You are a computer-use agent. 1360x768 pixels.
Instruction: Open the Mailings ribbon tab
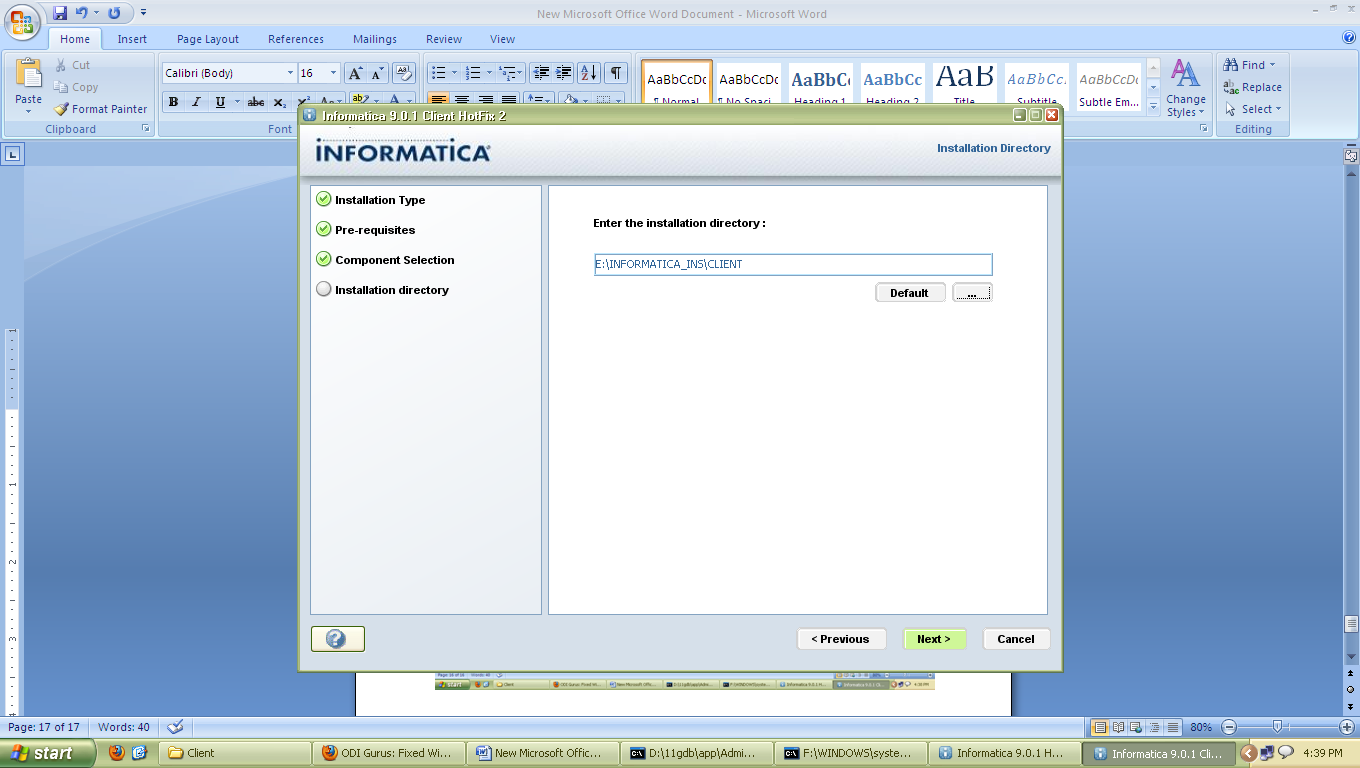coord(375,39)
